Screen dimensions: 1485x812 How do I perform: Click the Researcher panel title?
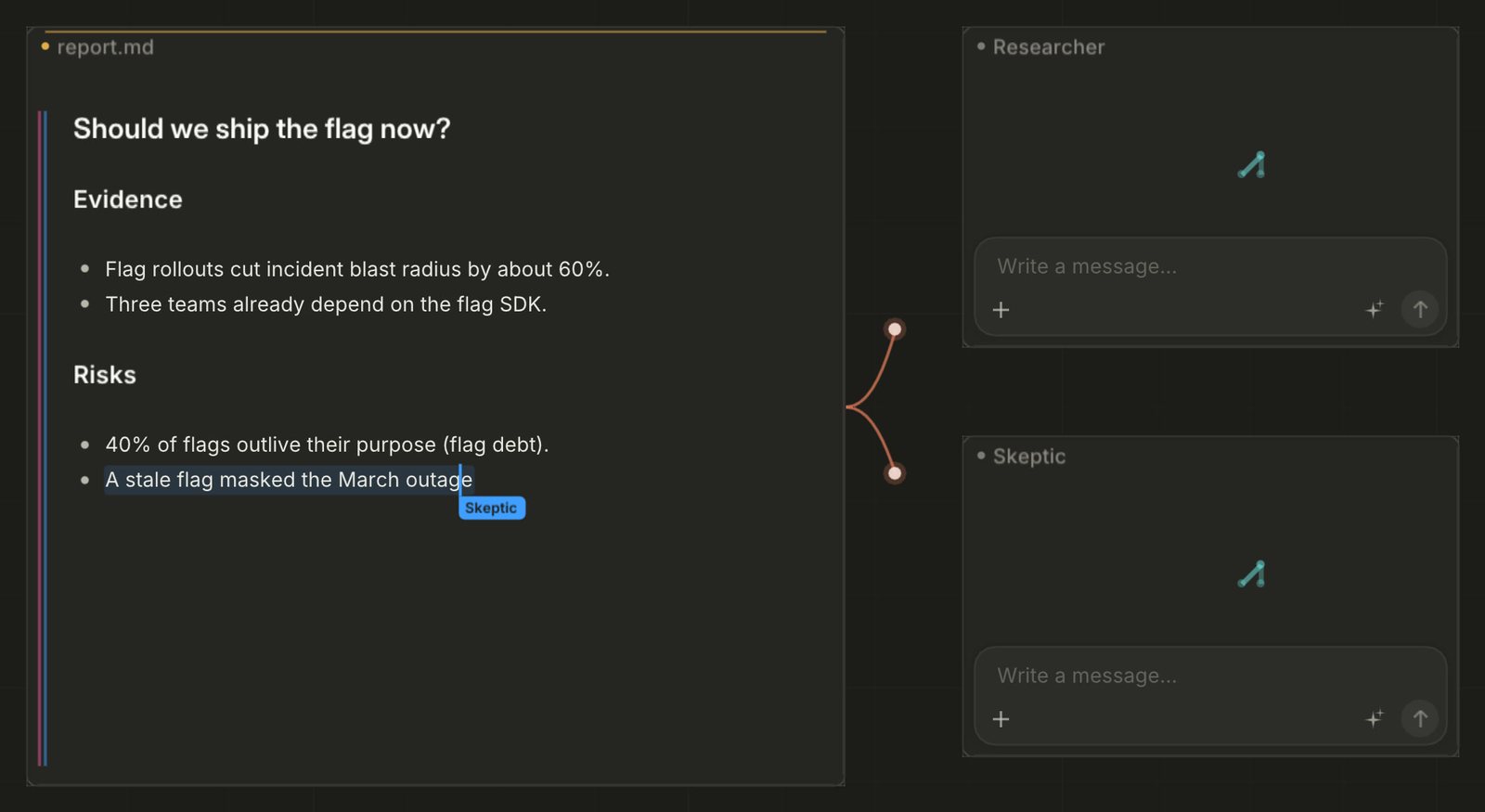tap(1049, 47)
